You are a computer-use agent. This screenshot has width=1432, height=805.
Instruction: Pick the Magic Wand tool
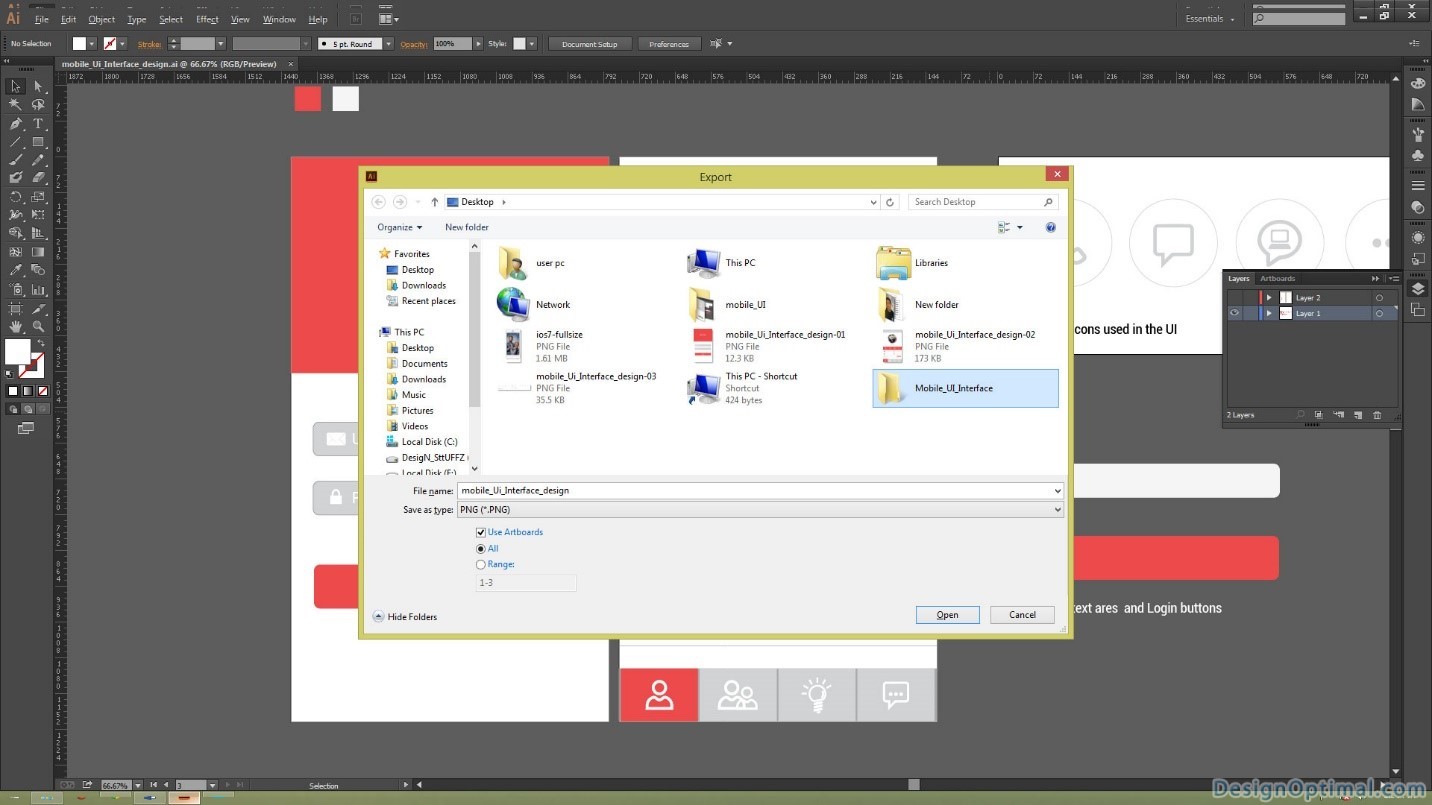tap(16, 105)
